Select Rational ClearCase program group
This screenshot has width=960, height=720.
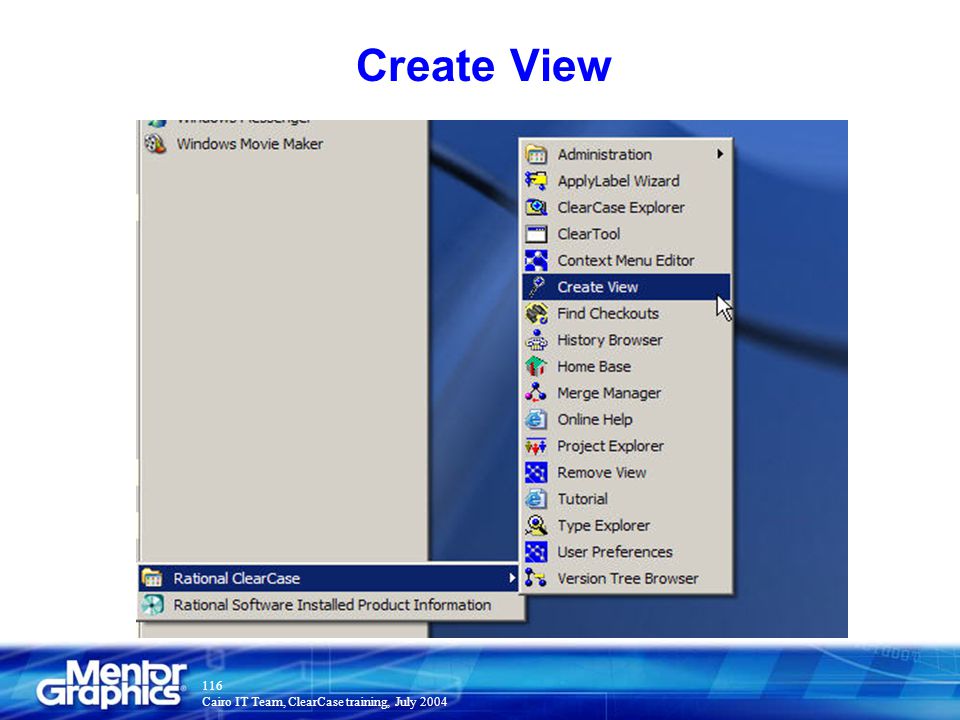tap(329, 577)
